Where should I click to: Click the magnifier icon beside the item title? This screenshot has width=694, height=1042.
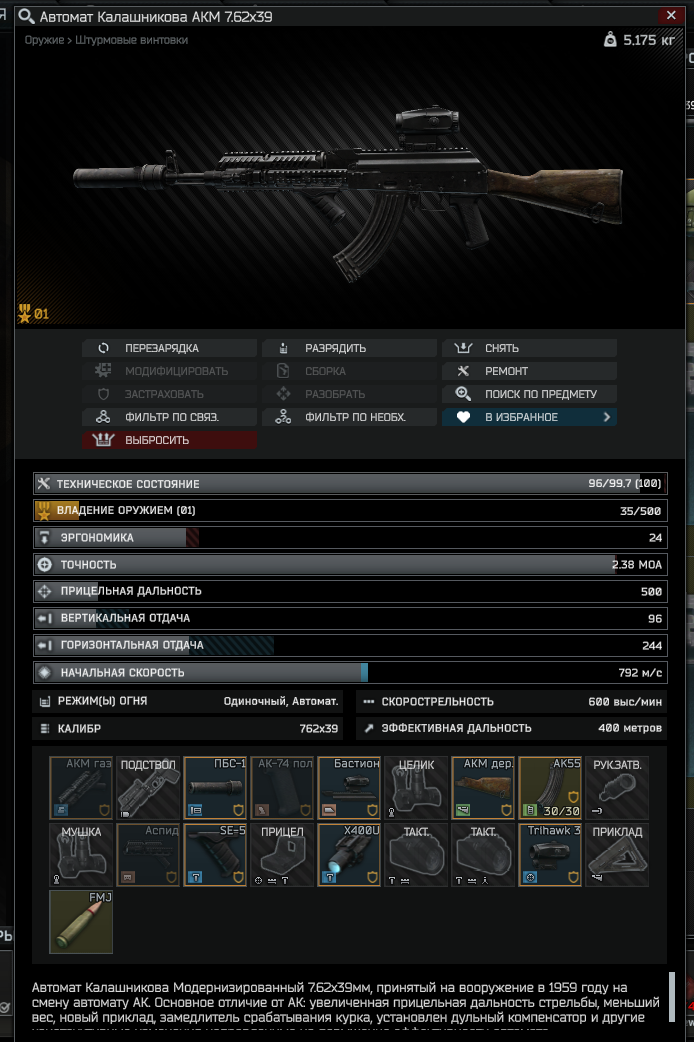click(26, 16)
